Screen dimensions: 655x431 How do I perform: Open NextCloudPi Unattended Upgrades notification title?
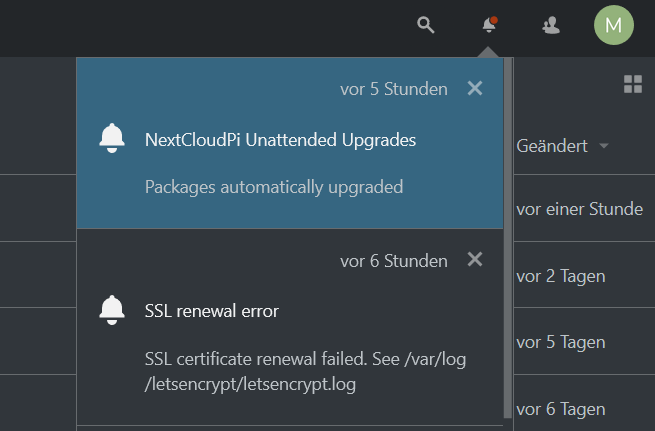[280, 140]
